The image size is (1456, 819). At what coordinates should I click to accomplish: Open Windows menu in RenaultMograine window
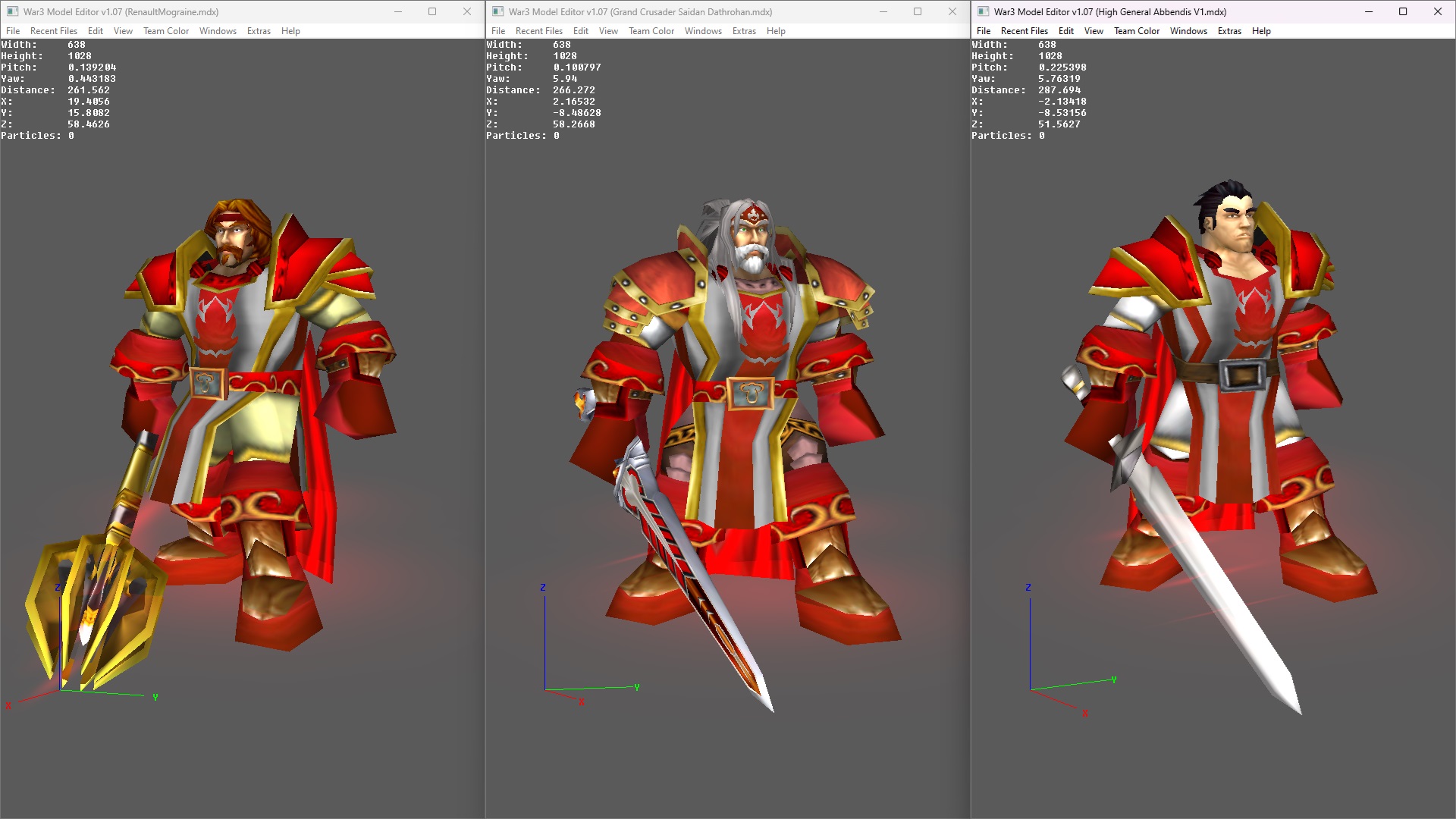218,31
